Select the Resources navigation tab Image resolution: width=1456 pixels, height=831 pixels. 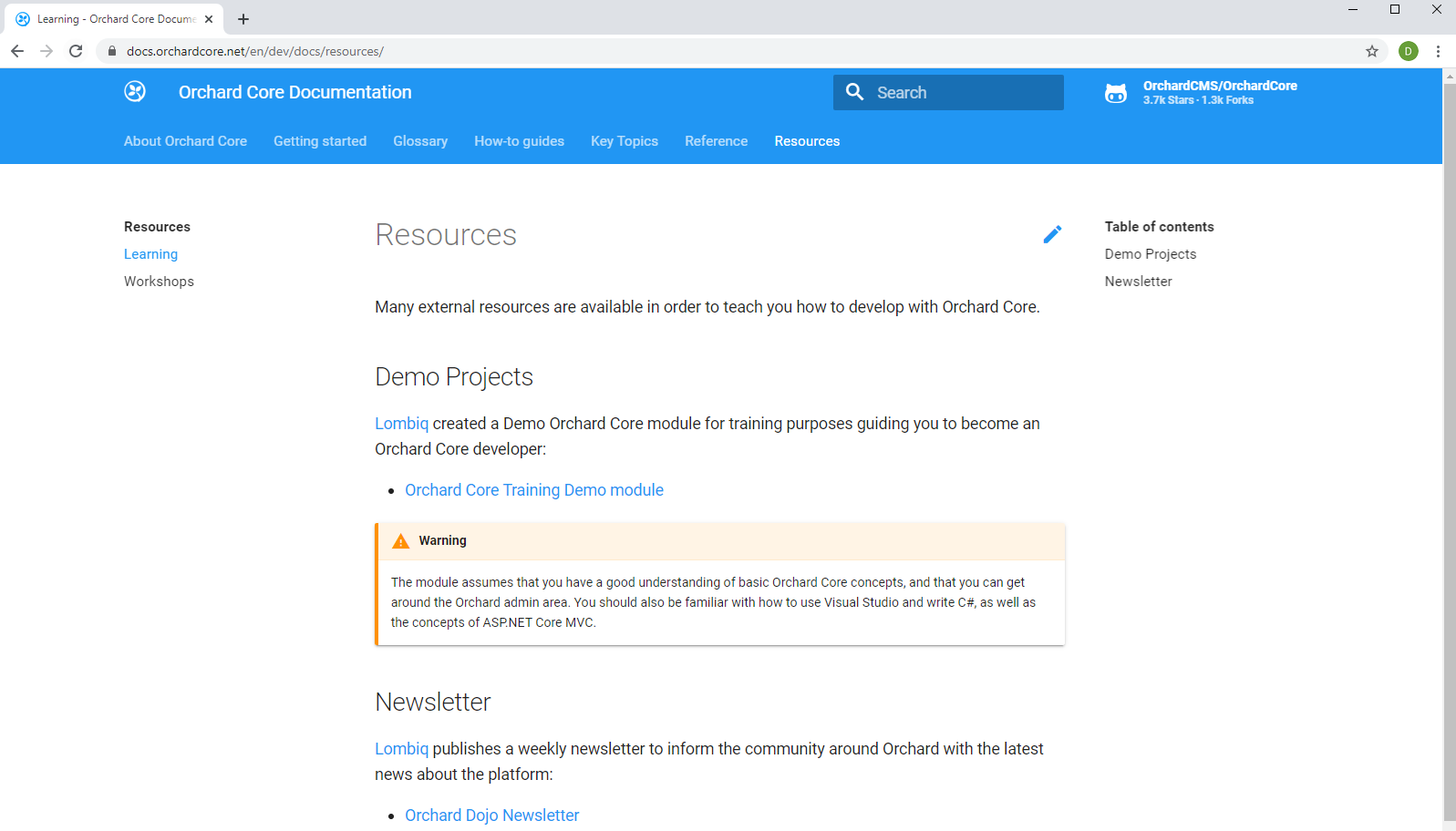coord(807,141)
